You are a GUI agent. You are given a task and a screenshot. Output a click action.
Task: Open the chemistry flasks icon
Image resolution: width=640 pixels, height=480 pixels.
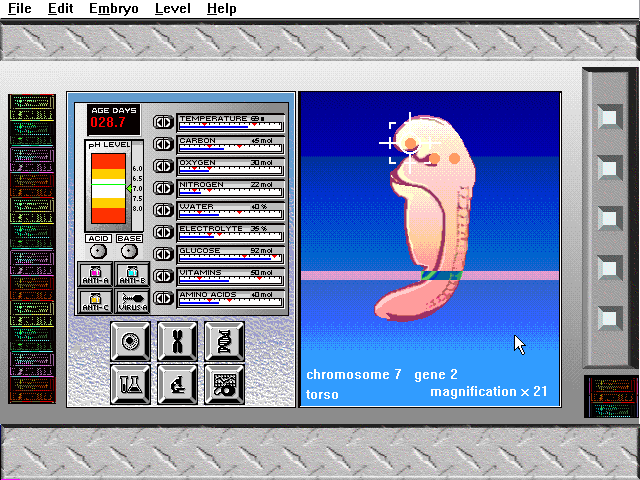(x=132, y=383)
